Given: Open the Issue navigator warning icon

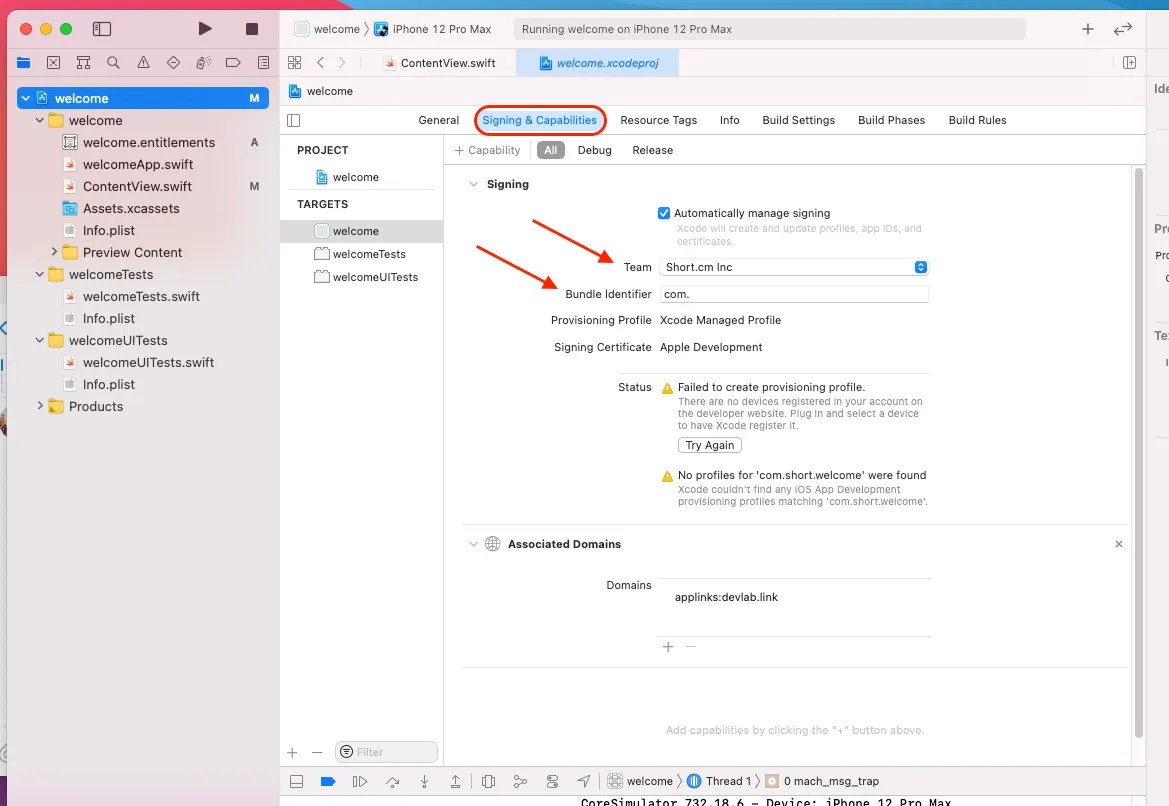Looking at the screenshot, I should coord(143,63).
